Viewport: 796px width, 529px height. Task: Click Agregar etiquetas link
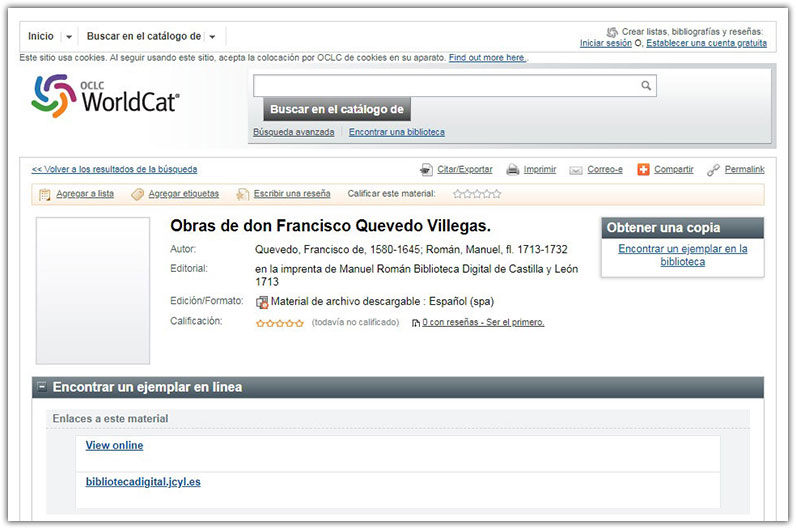(x=183, y=193)
